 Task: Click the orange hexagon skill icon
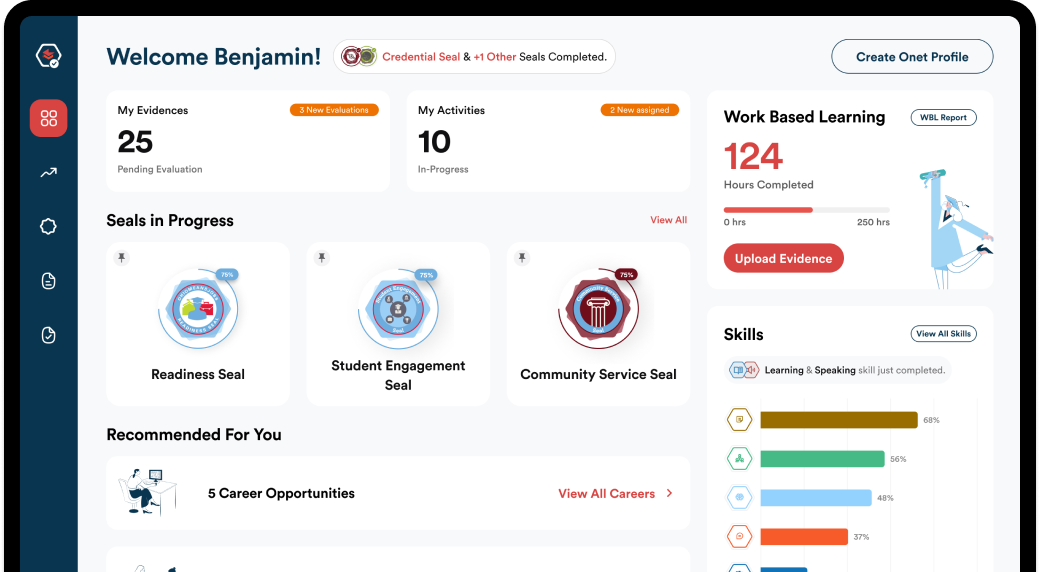click(739, 537)
